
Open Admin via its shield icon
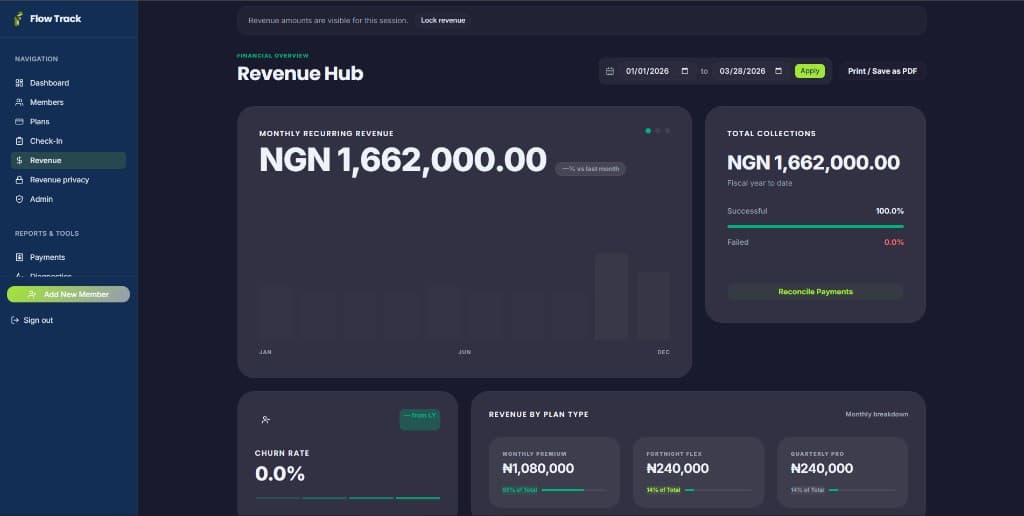[19, 199]
